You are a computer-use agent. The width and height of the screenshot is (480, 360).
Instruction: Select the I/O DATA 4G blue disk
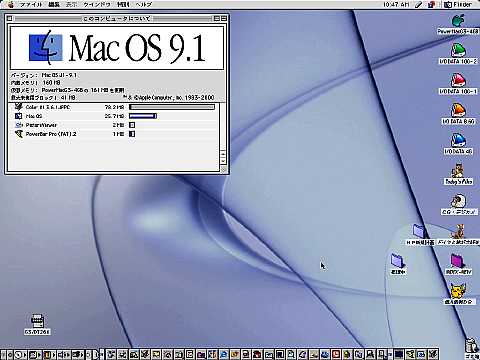point(458,140)
